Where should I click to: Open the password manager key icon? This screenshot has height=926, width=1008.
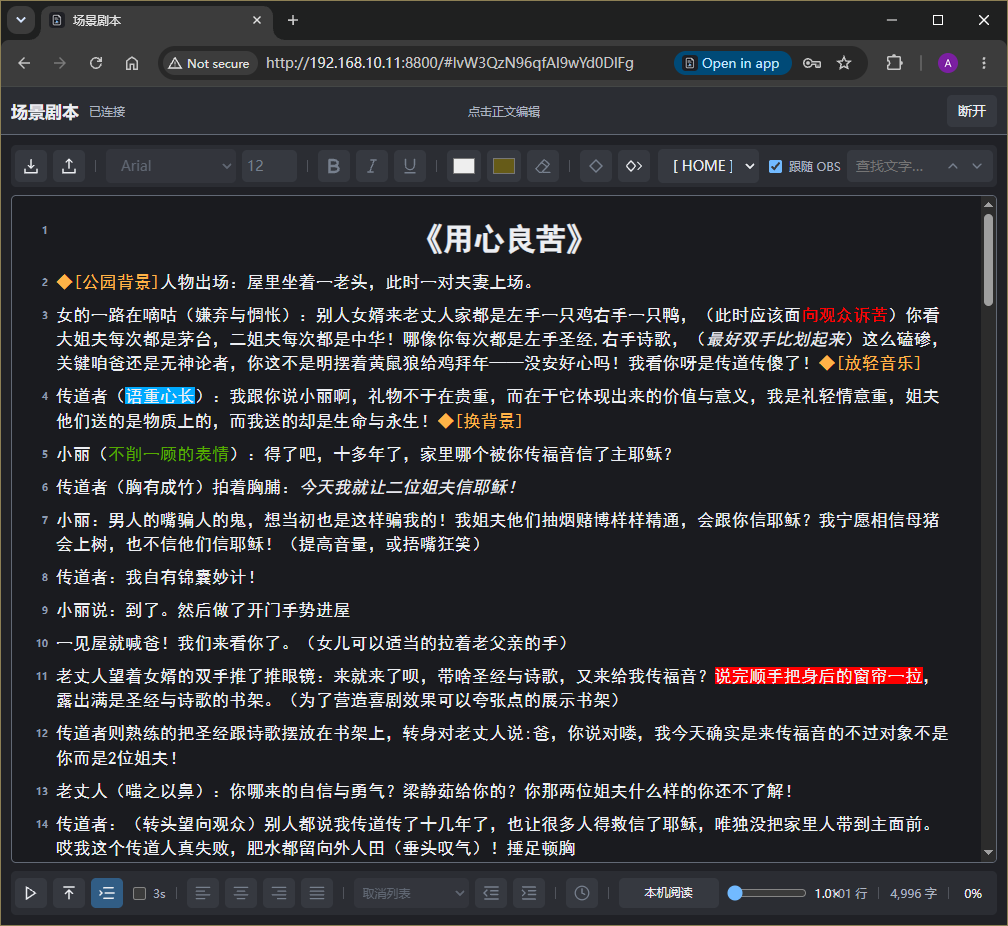click(x=812, y=63)
